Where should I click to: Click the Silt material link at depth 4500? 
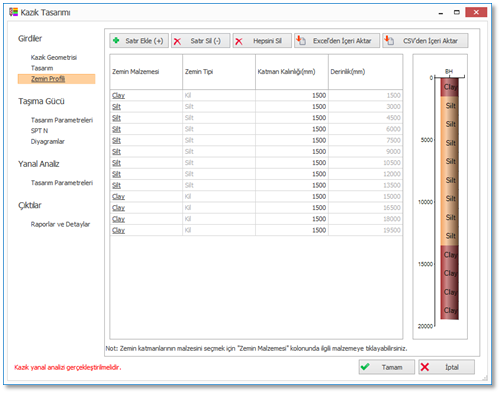pos(116,118)
